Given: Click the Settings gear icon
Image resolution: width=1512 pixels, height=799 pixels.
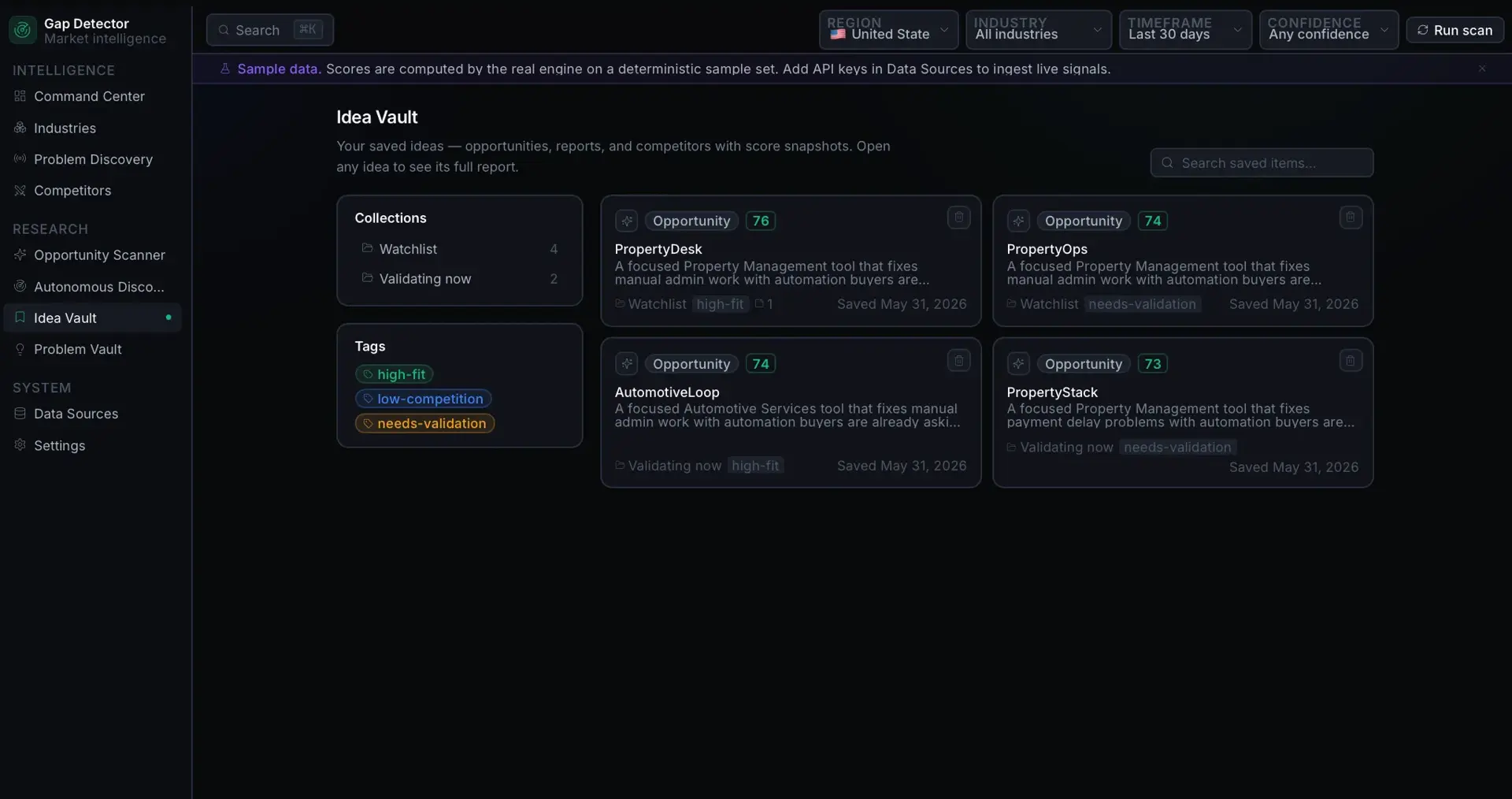Looking at the screenshot, I should point(20,445).
